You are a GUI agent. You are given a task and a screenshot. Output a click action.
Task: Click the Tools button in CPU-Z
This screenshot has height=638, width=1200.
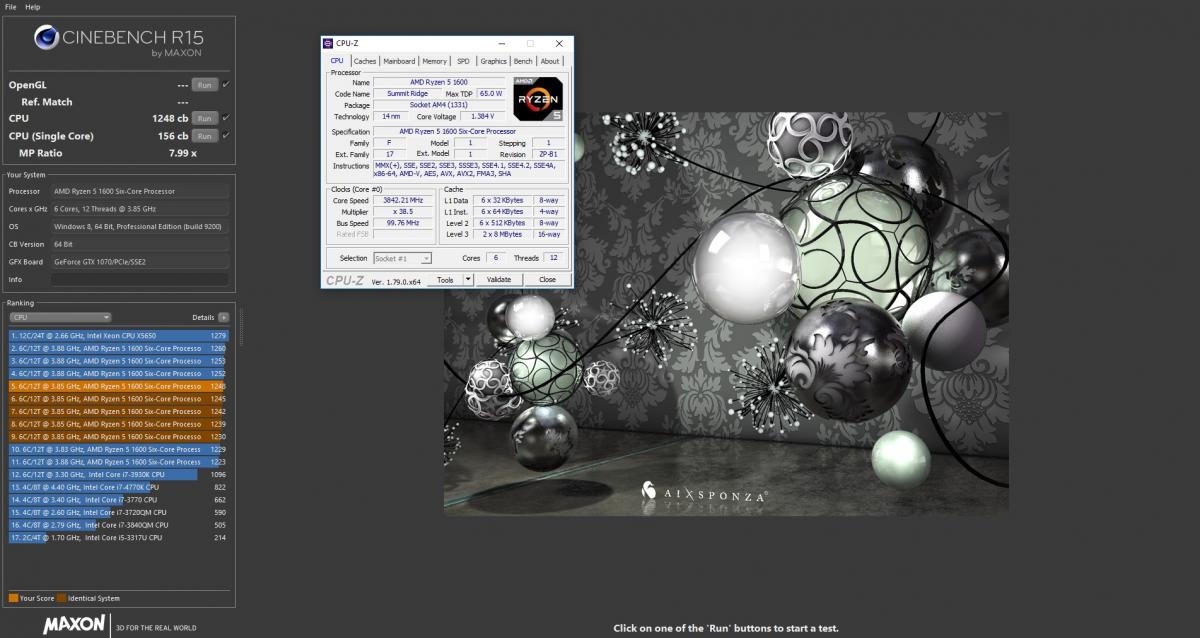tap(444, 280)
